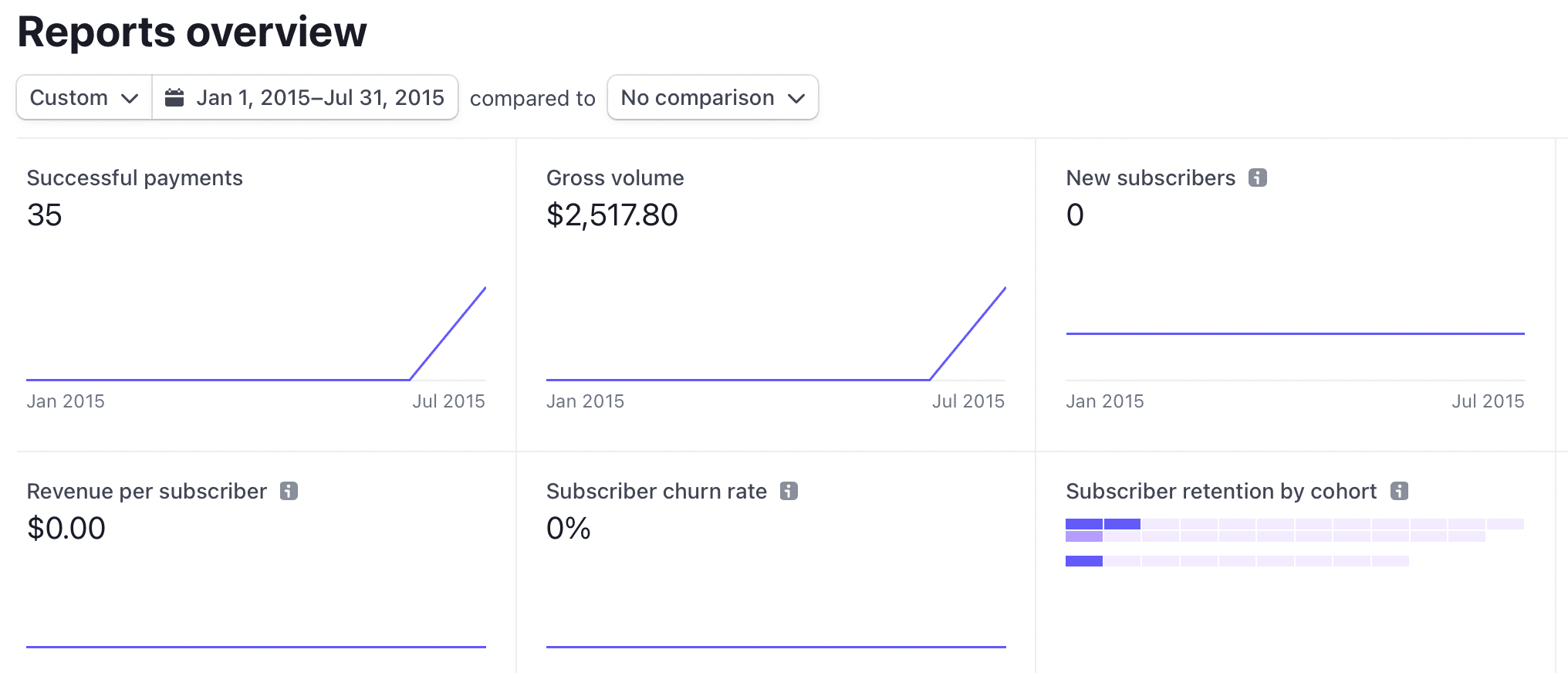The width and height of the screenshot is (1568, 673).
Task: Open info icon next to New subscribers
Action: 1258,178
